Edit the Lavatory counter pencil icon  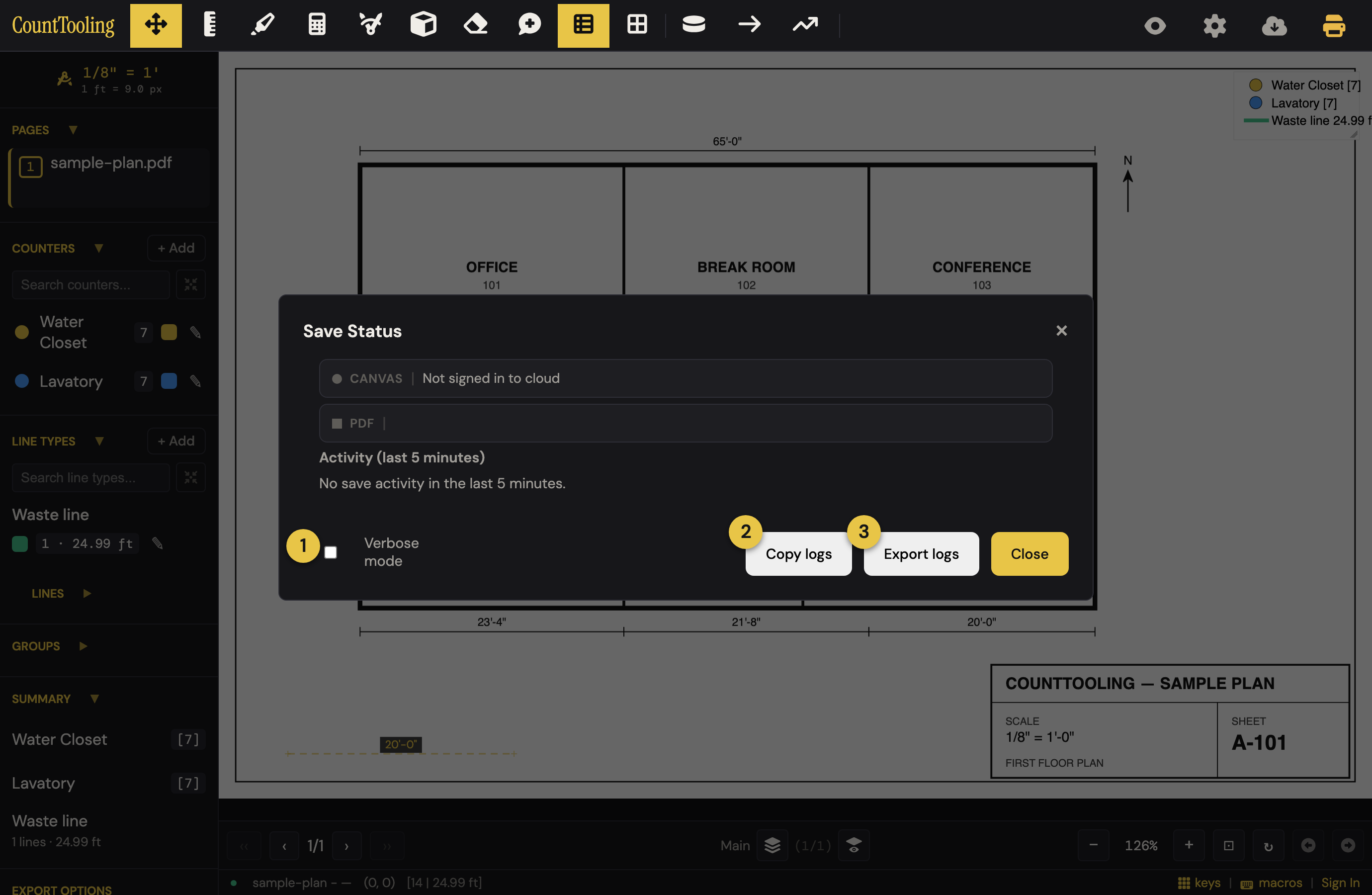(195, 381)
